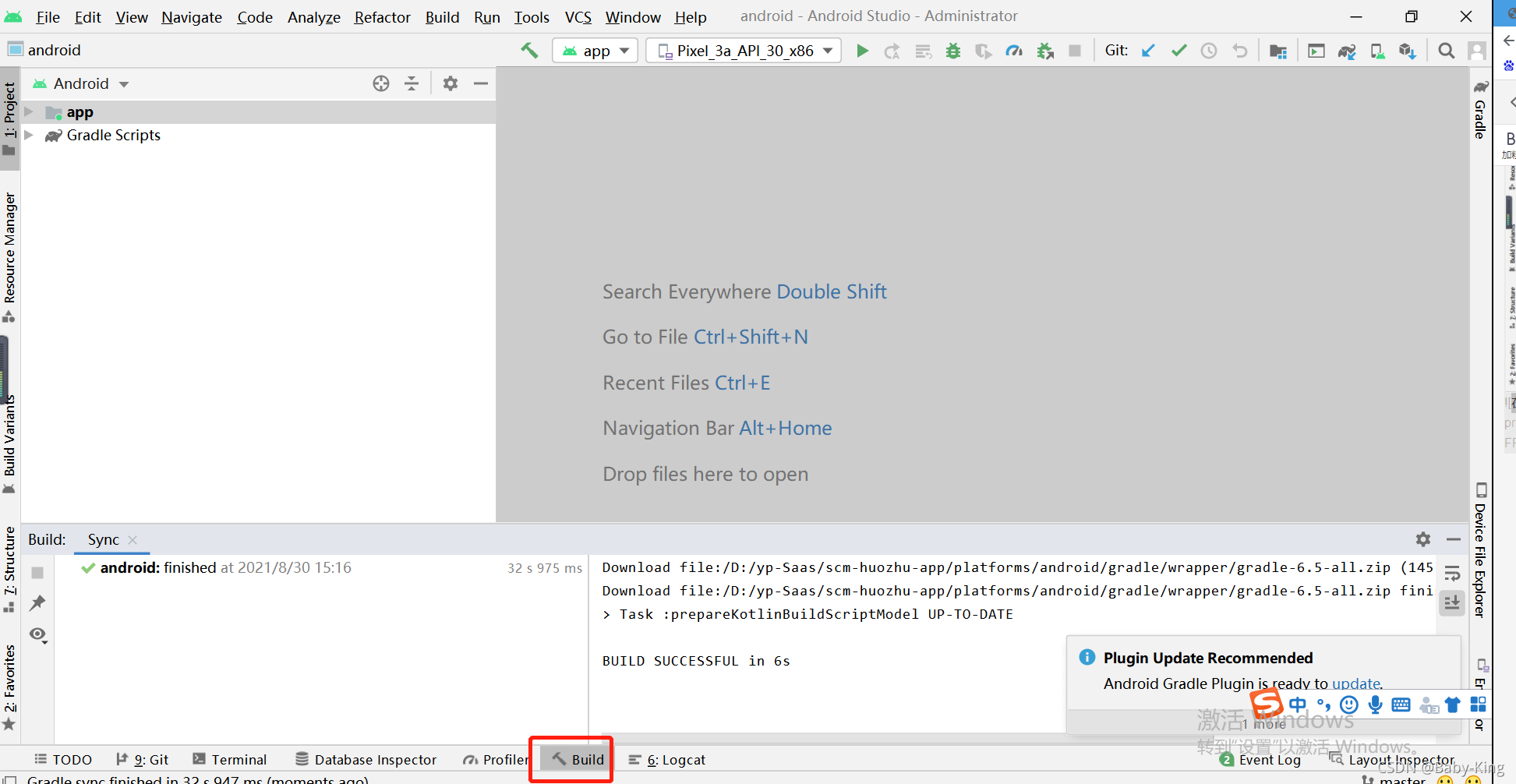Open Event Log tool window
The width and height of the screenshot is (1516, 784).
[x=1260, y=760]
